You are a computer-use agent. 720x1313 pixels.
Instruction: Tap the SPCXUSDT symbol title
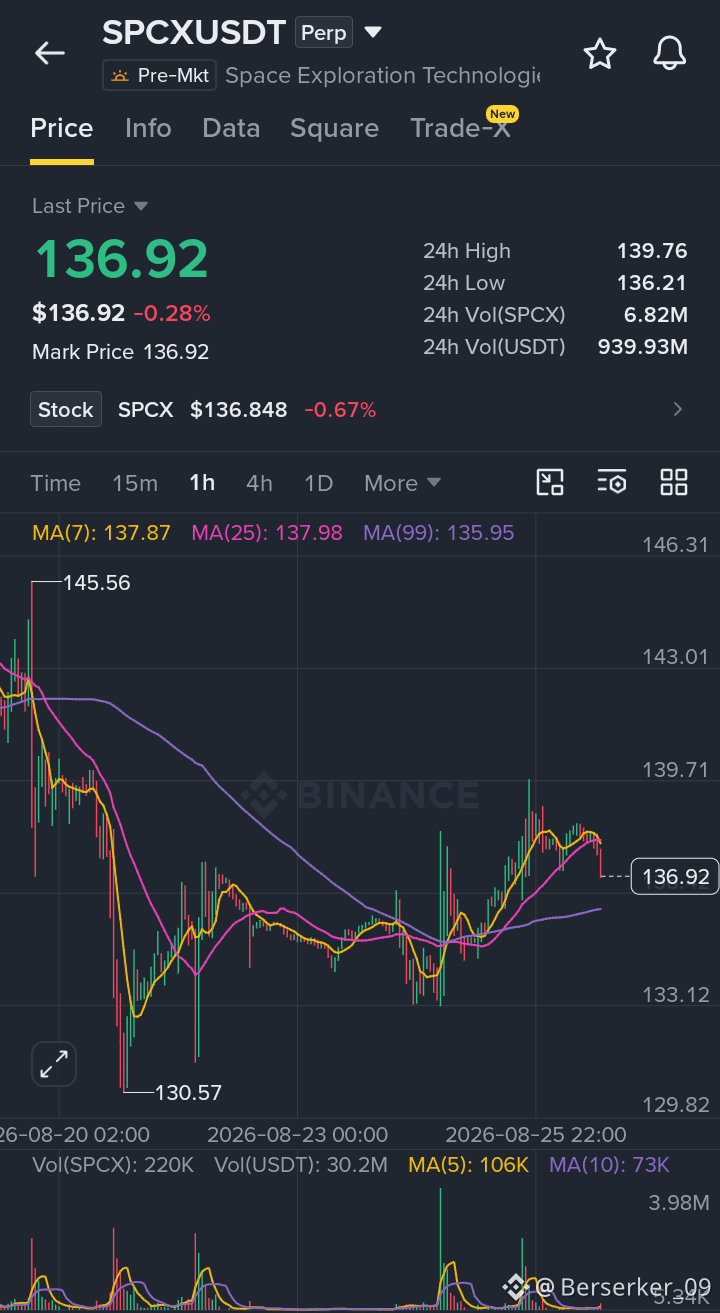[194, 33]
